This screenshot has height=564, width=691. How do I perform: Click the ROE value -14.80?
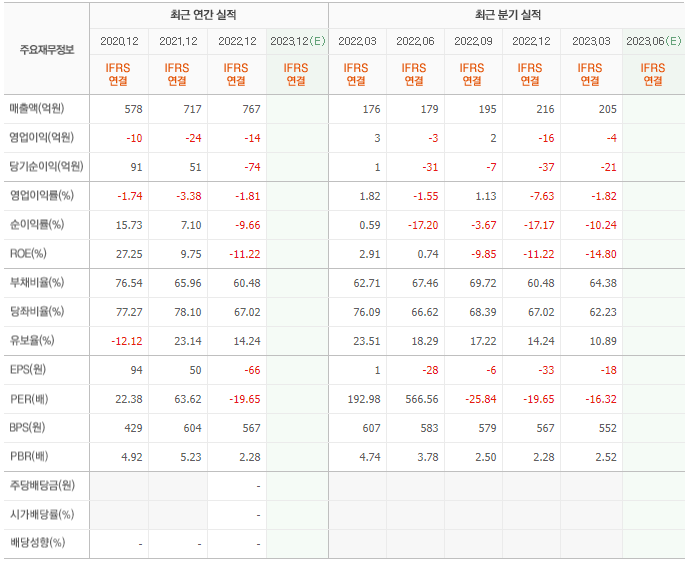pos(601,254)
